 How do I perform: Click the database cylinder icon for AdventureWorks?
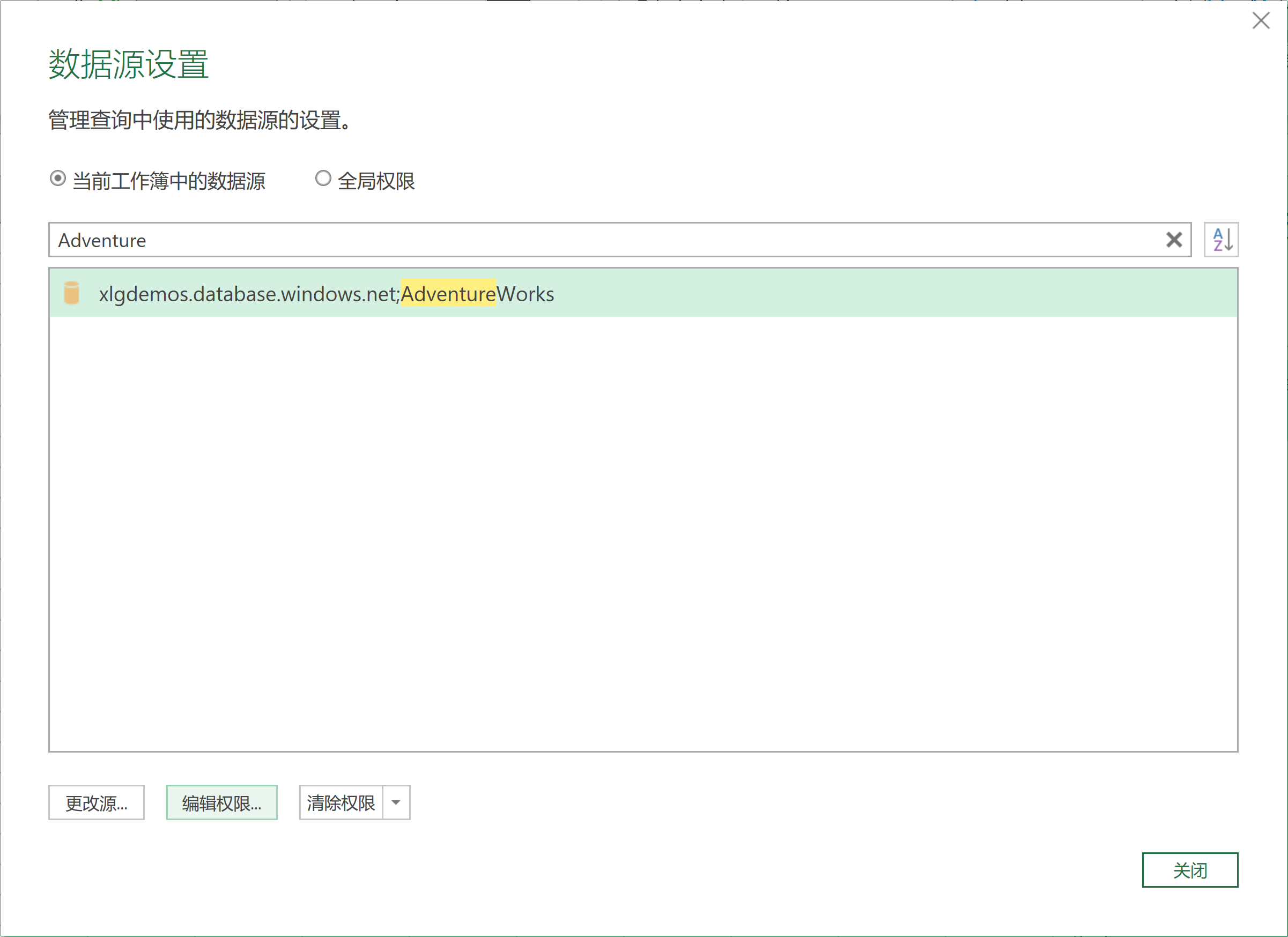(x=71, y=293)
